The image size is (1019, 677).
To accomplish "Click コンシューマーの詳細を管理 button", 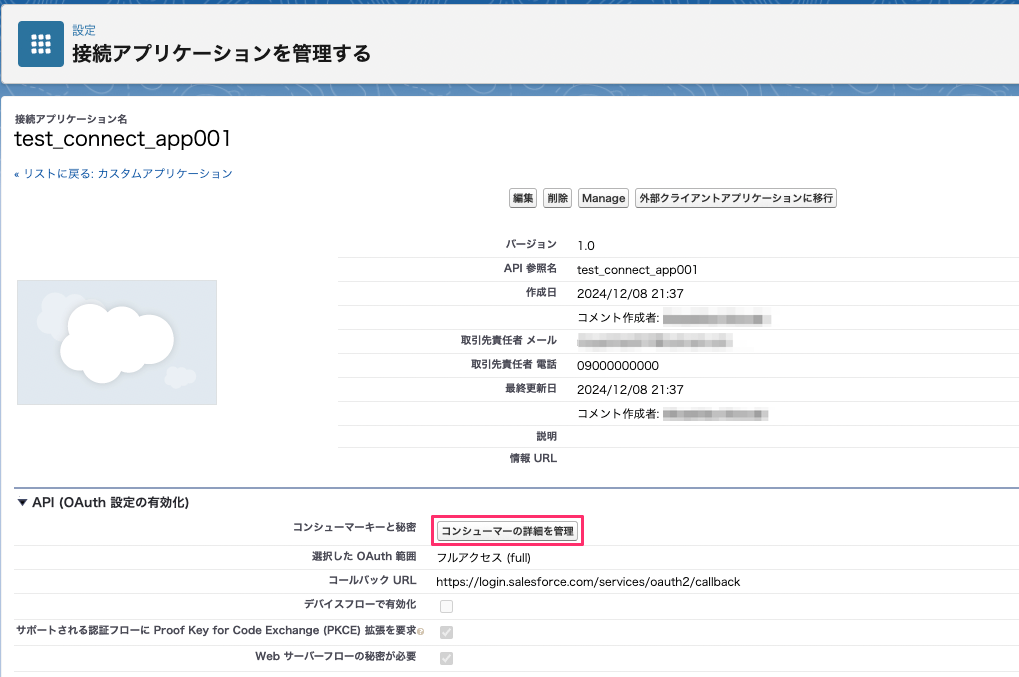I will click(508, 531).
